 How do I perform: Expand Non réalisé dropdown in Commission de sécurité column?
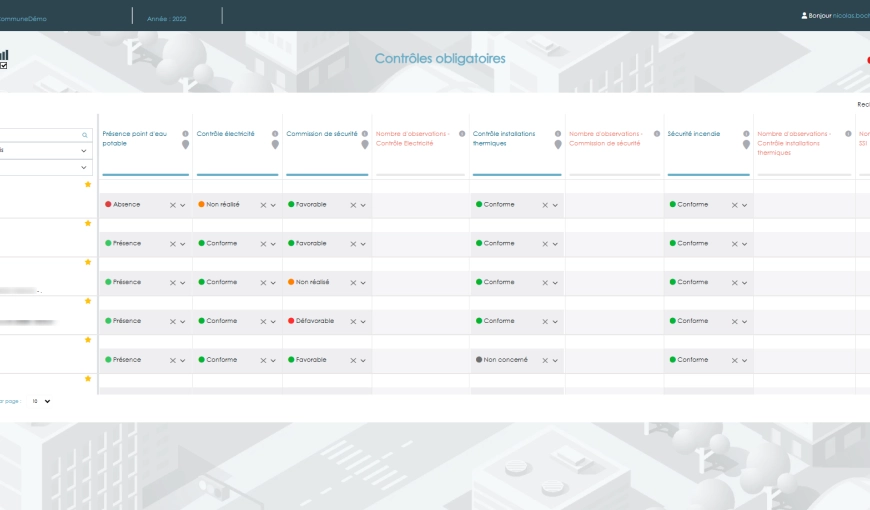tap(363, 283)
